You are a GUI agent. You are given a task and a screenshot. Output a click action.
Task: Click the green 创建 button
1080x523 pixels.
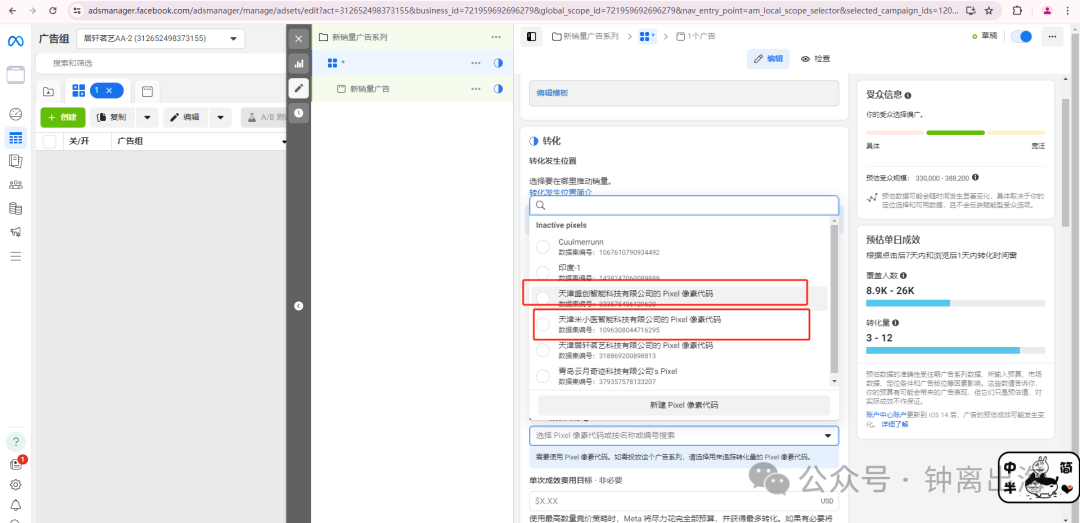pos(63,117)
